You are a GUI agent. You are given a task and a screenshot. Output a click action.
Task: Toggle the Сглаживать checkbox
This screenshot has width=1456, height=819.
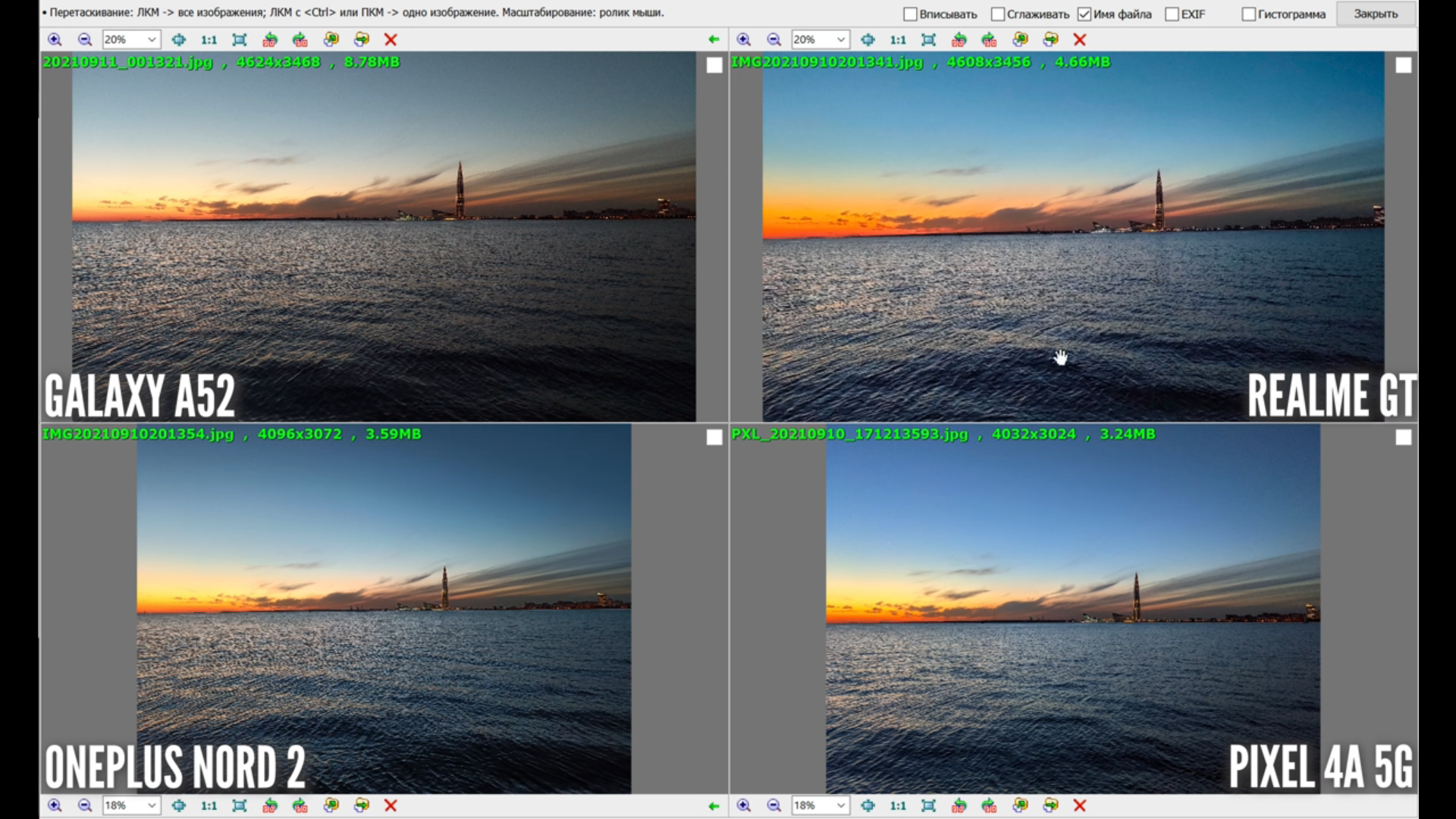coord(998,14)
